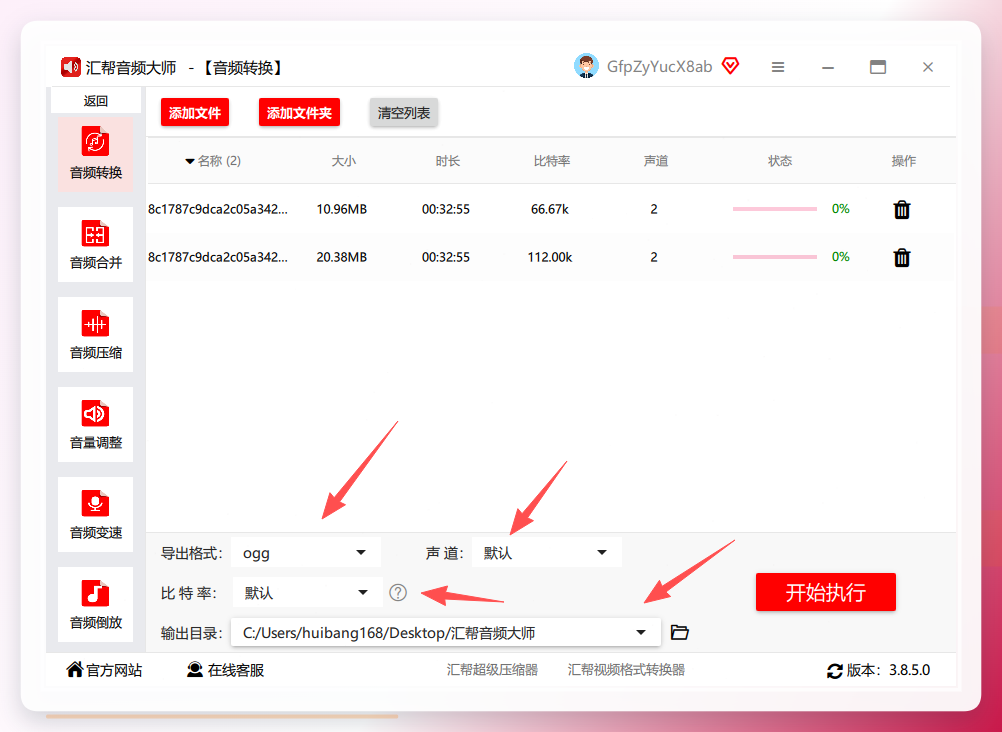This screenshot has height=732, width=1002.
Task: Delete the 20.38MB file with trash icon
Action: coord(902,257)
